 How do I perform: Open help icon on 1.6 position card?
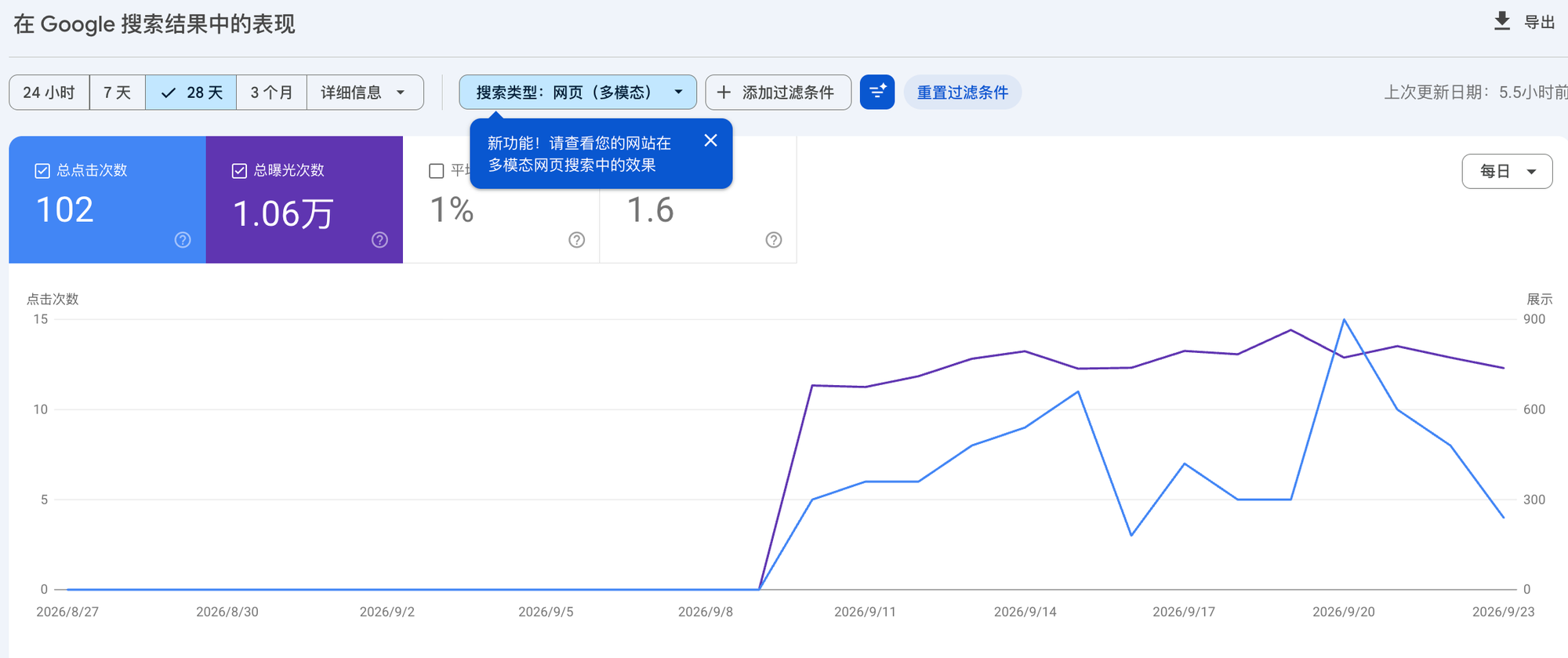774,240
